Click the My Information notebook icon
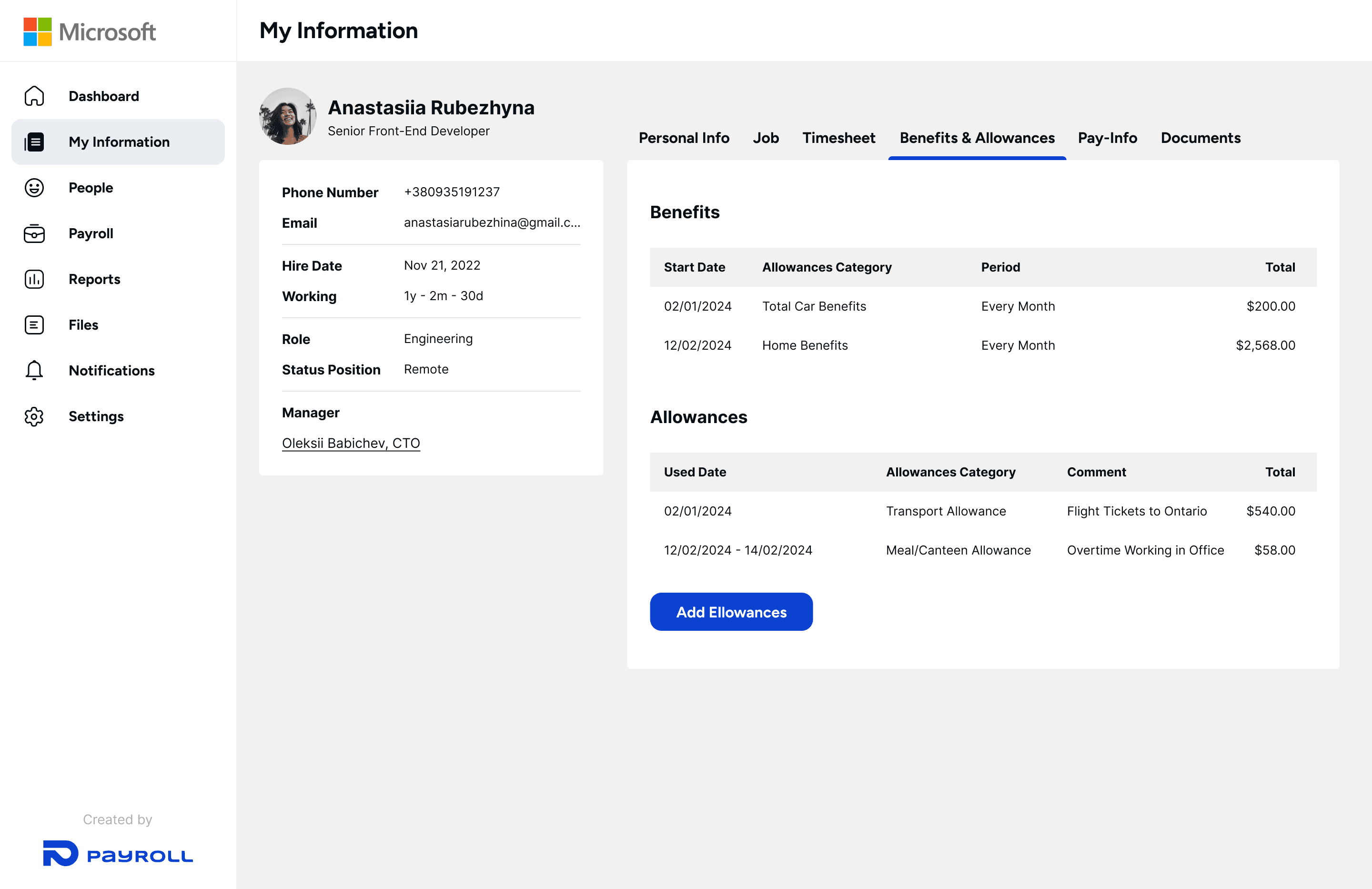Image resolution: width=1372 pixels, height=889 pixels. [x=34, y=142]
